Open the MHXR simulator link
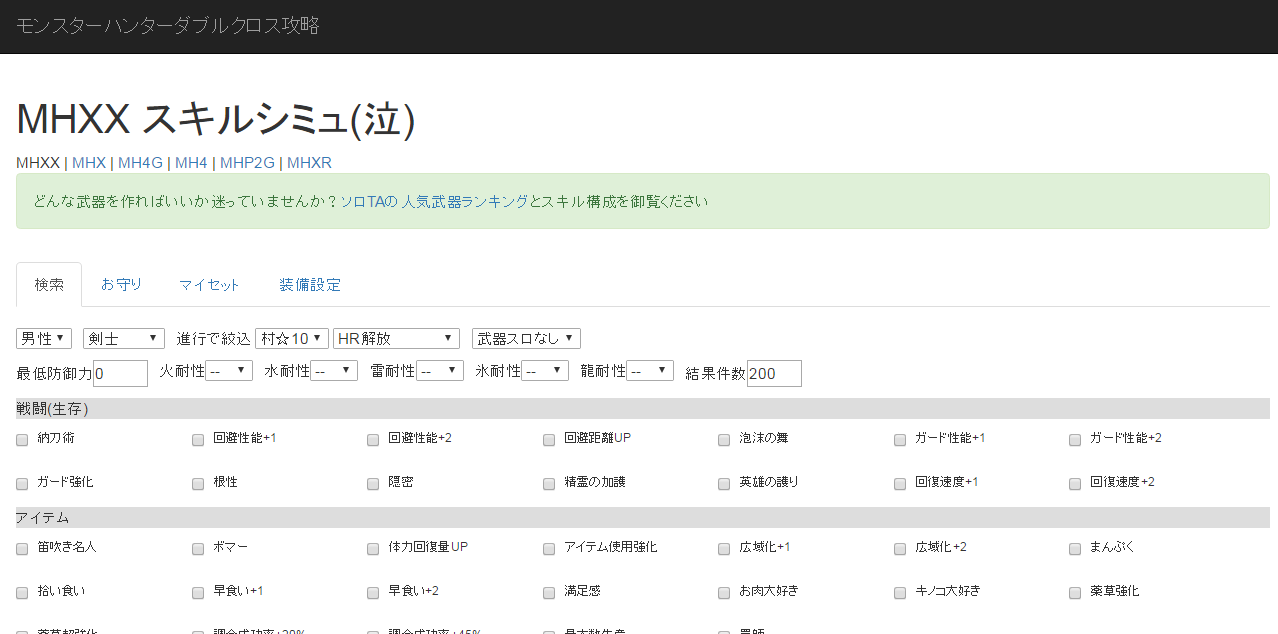This screenshot has width=1278, height=634. coord(309,163)
